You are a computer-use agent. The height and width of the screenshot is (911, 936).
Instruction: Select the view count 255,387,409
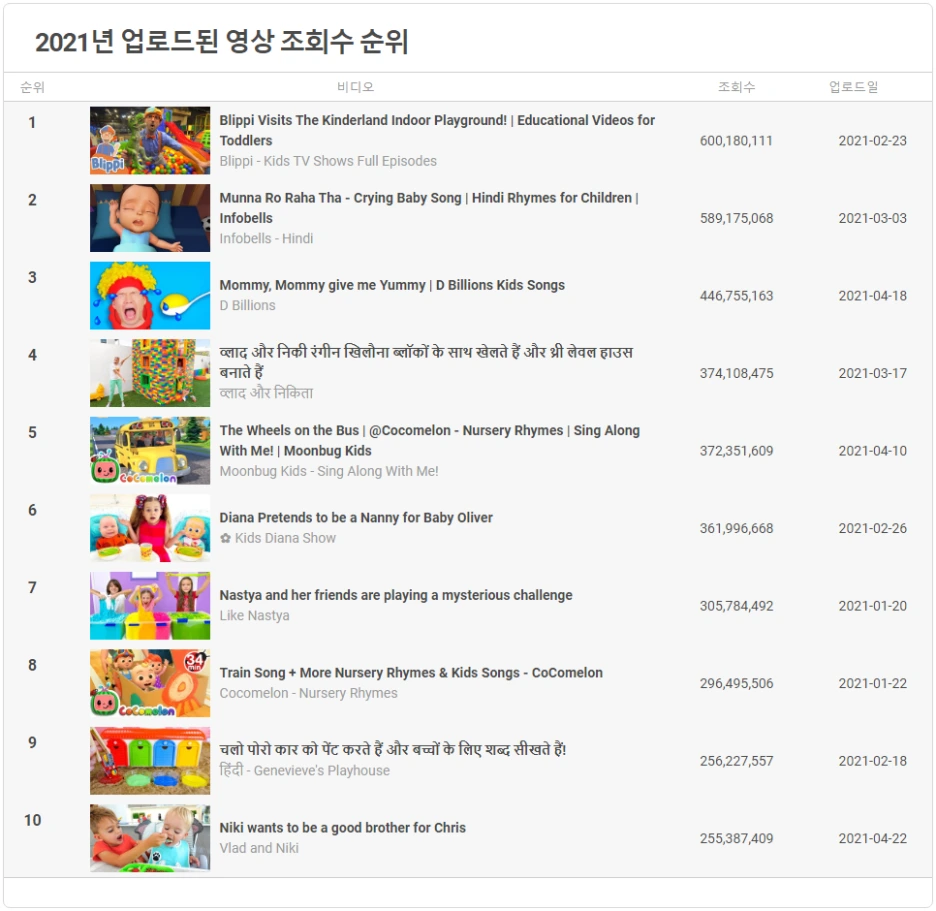click(736, 839)
